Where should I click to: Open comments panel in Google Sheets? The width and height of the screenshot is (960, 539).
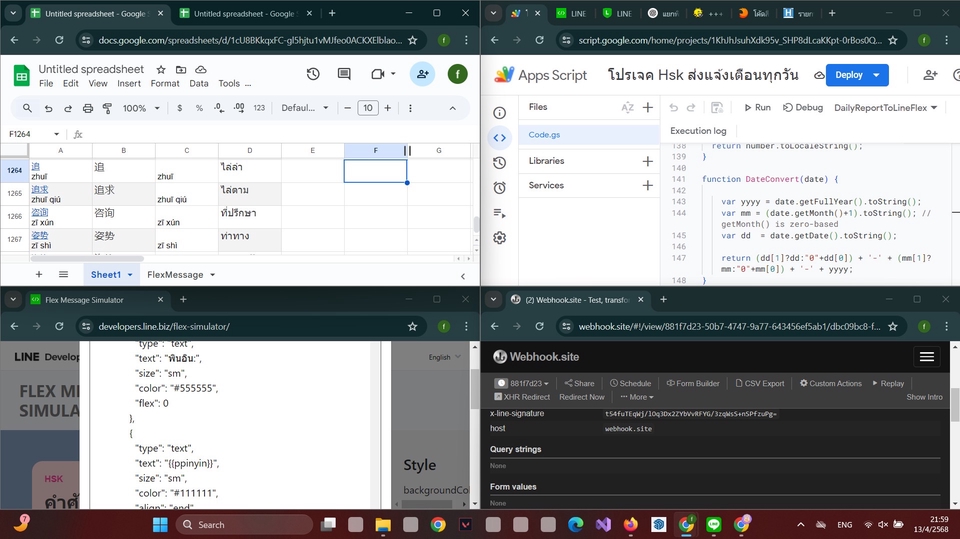(x=344, y=74)
